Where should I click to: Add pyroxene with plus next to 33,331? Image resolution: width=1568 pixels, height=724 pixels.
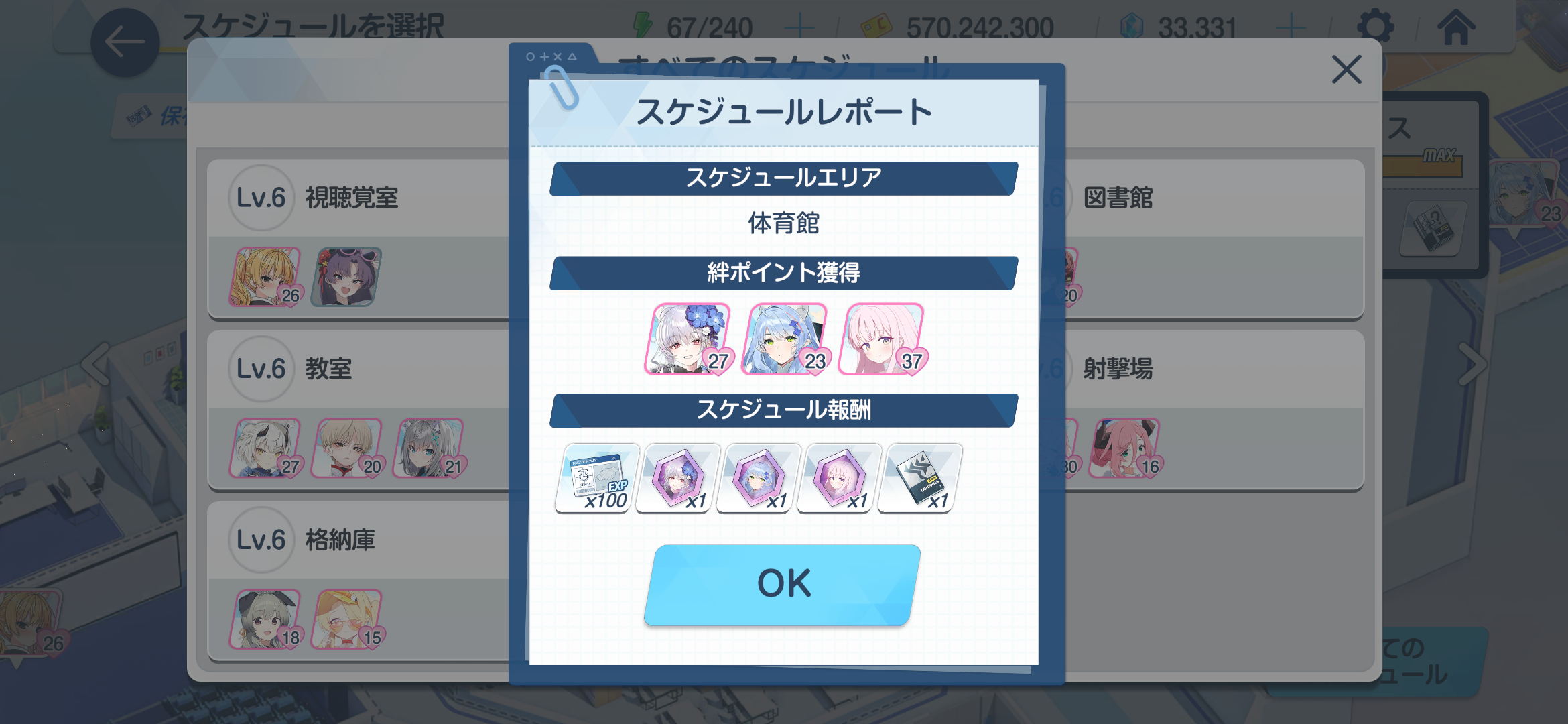point(1290,27)
